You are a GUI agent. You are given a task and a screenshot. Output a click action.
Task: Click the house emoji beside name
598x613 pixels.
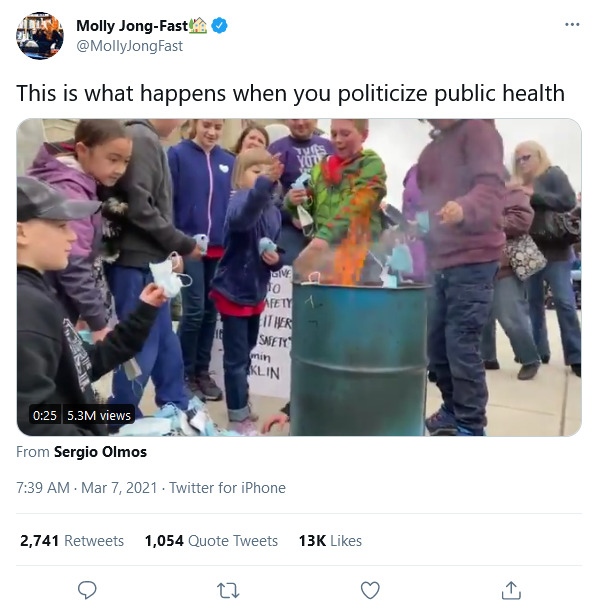pyautogui.click(x=198, y=25)
